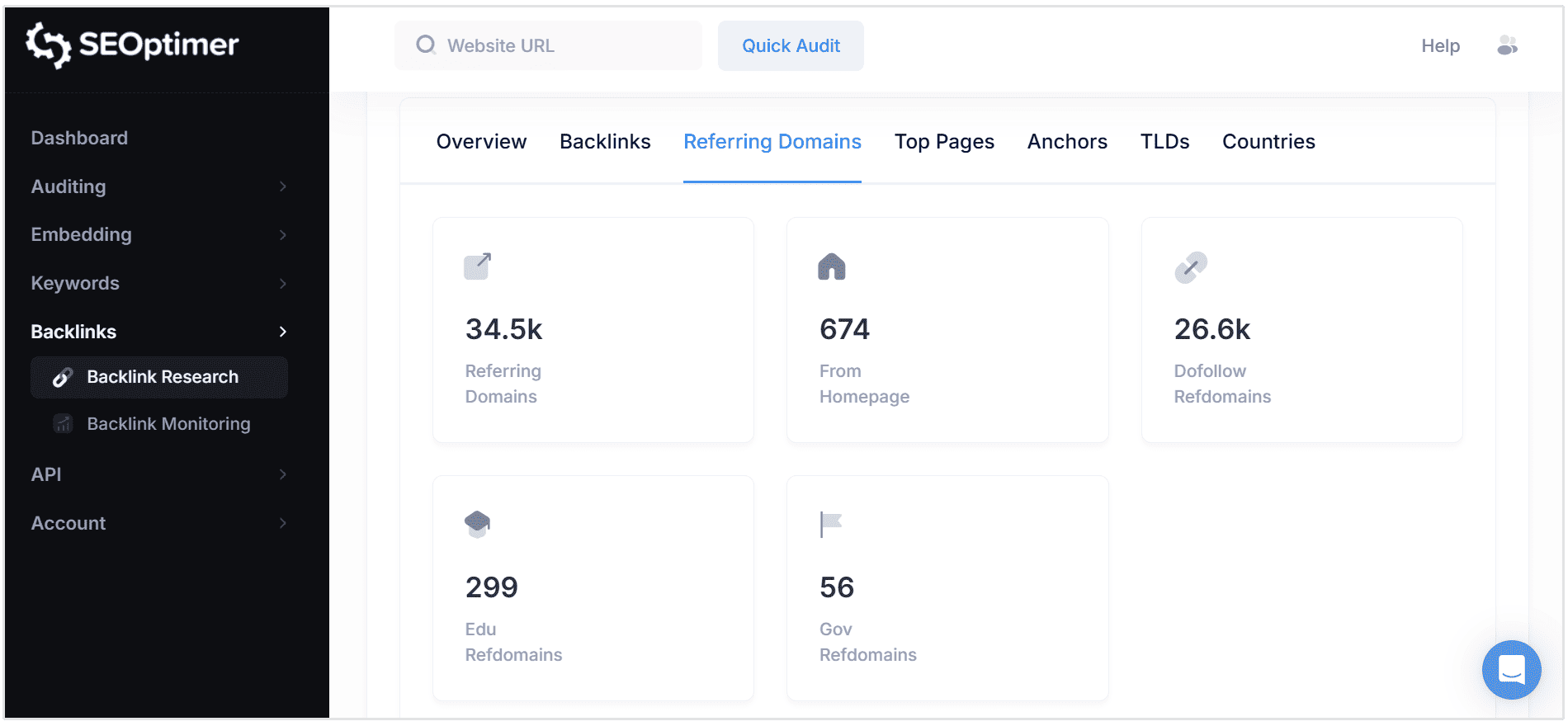This screenshot has height=726, width=1568.
Task: Open the Top Pages tab
Action: pos(944,142)
